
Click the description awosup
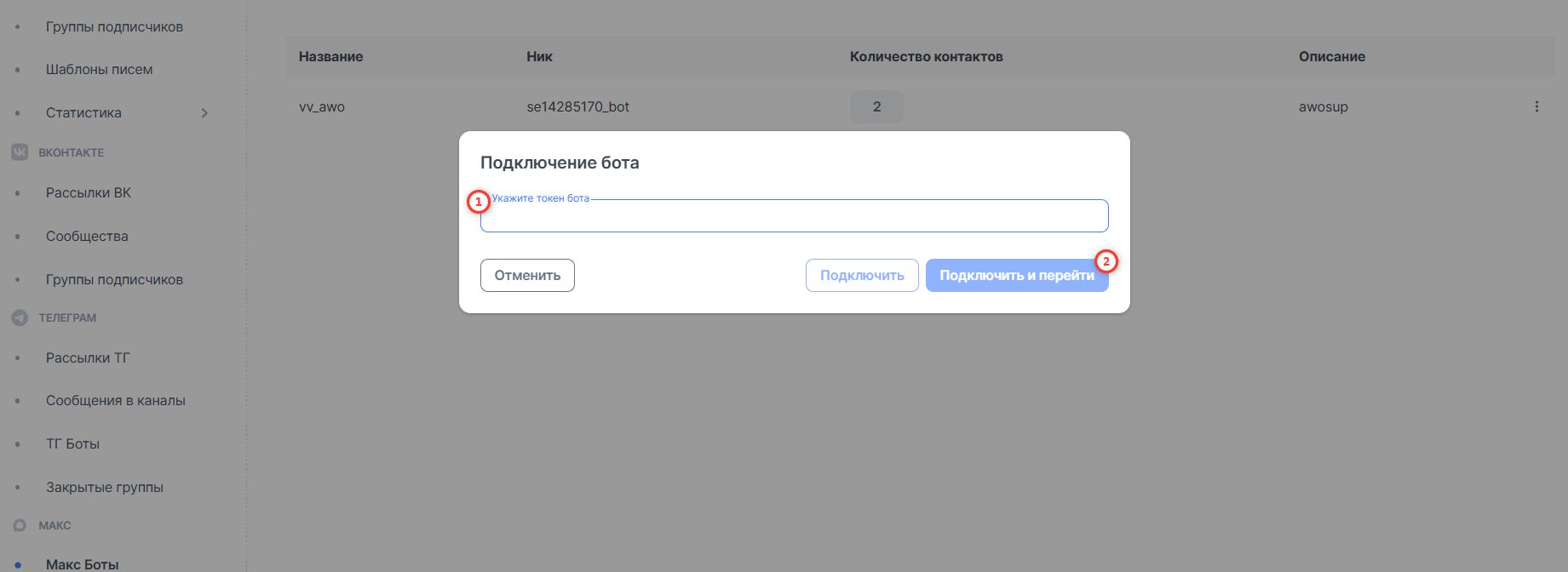click(1324, 106)
